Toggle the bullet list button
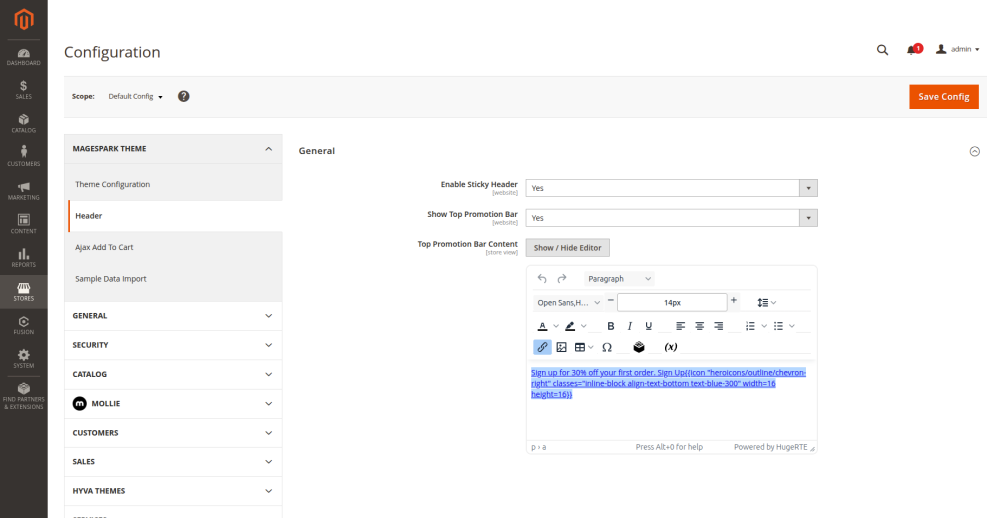Screen dimensions: 1000x518 point(778,326)
